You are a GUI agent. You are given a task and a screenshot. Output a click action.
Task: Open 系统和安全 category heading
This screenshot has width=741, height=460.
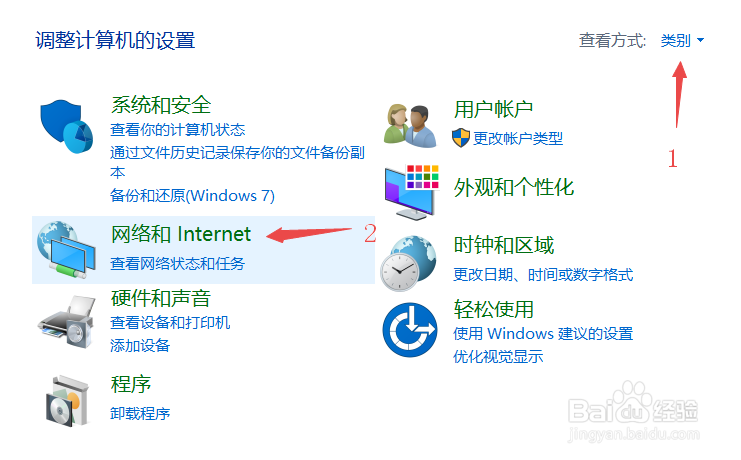click(x=161, y=104)
